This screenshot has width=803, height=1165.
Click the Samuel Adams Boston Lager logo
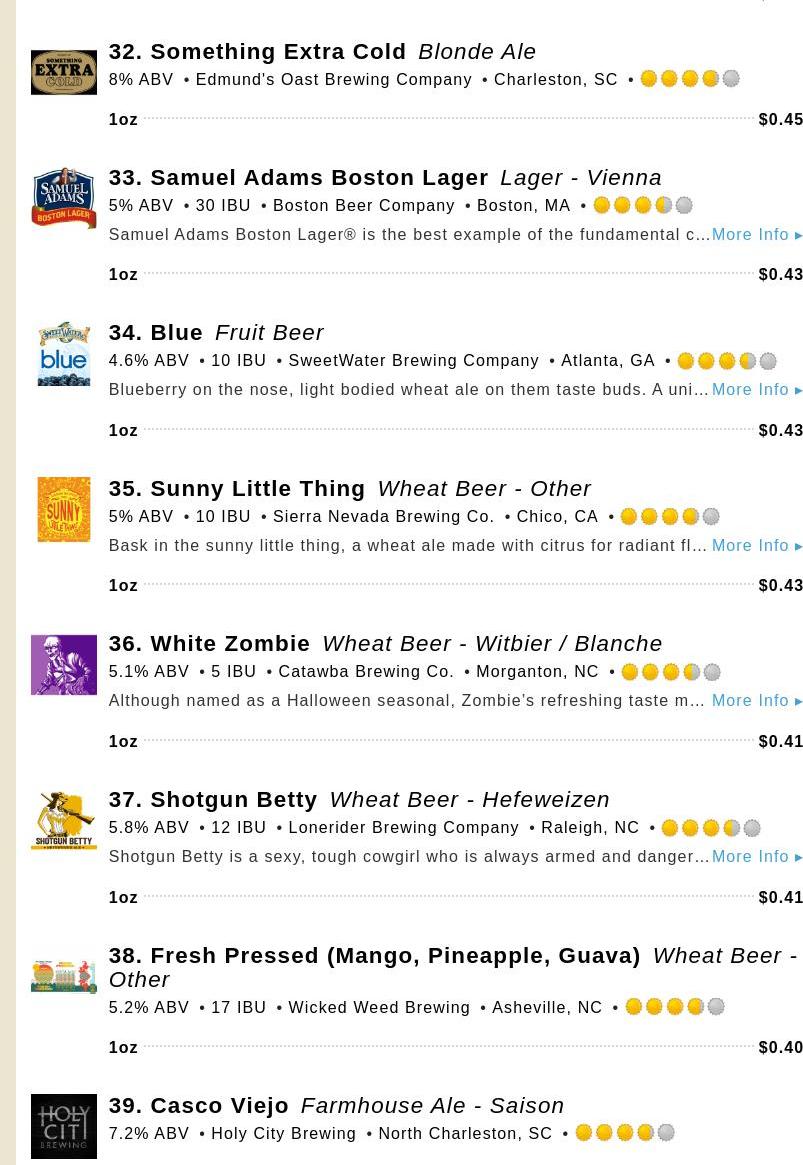click(x=64, y=198)
